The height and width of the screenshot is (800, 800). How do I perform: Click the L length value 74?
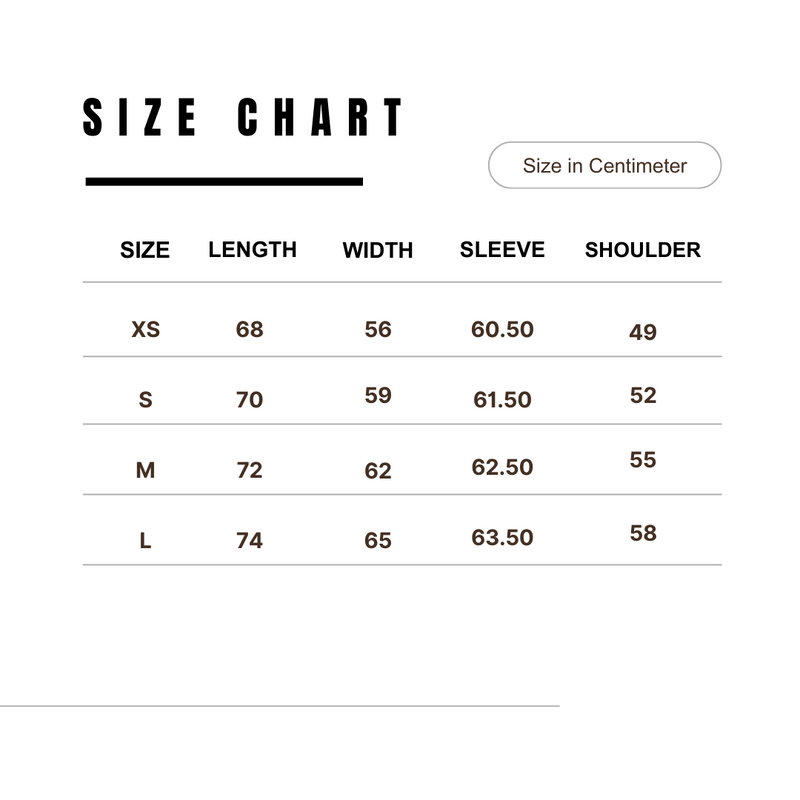click(x=249, y=541)
